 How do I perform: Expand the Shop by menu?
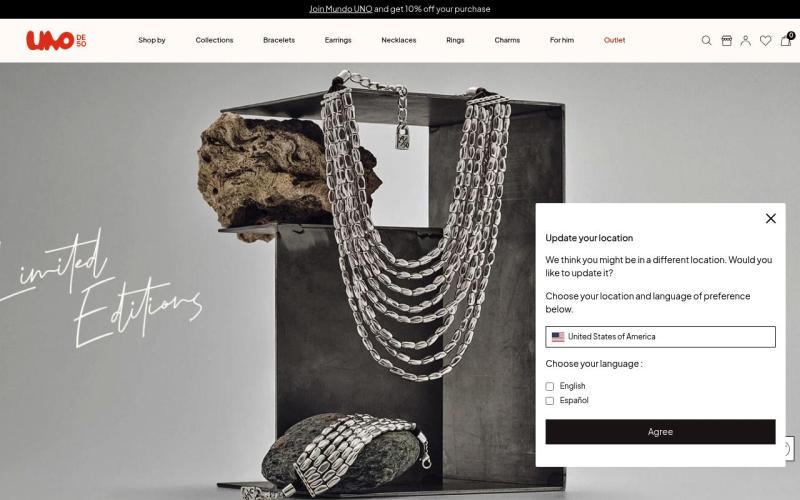(152, 40)
